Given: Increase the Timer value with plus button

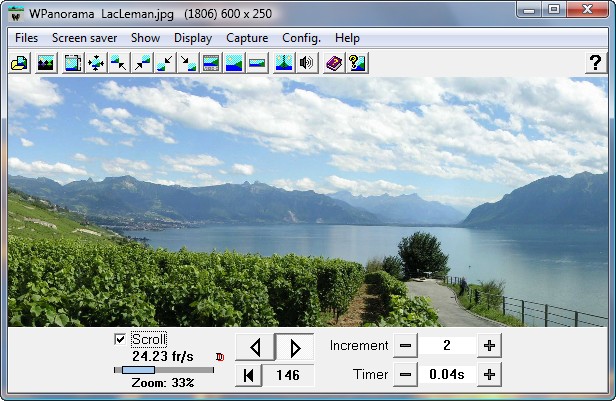Looking at the screenshot, I should coord(489,375).
